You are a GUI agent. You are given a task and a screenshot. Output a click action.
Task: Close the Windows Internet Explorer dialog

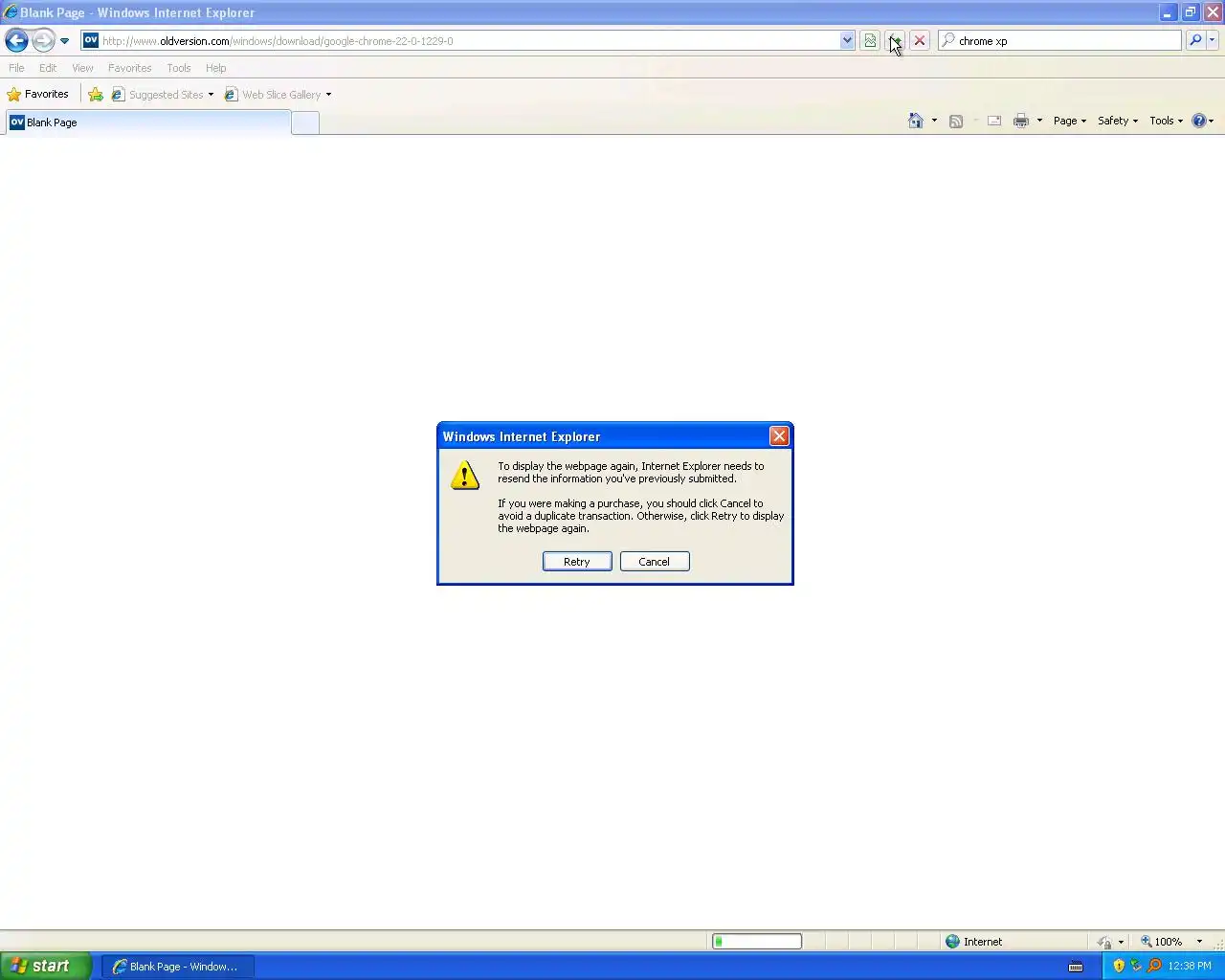point(779,436)
